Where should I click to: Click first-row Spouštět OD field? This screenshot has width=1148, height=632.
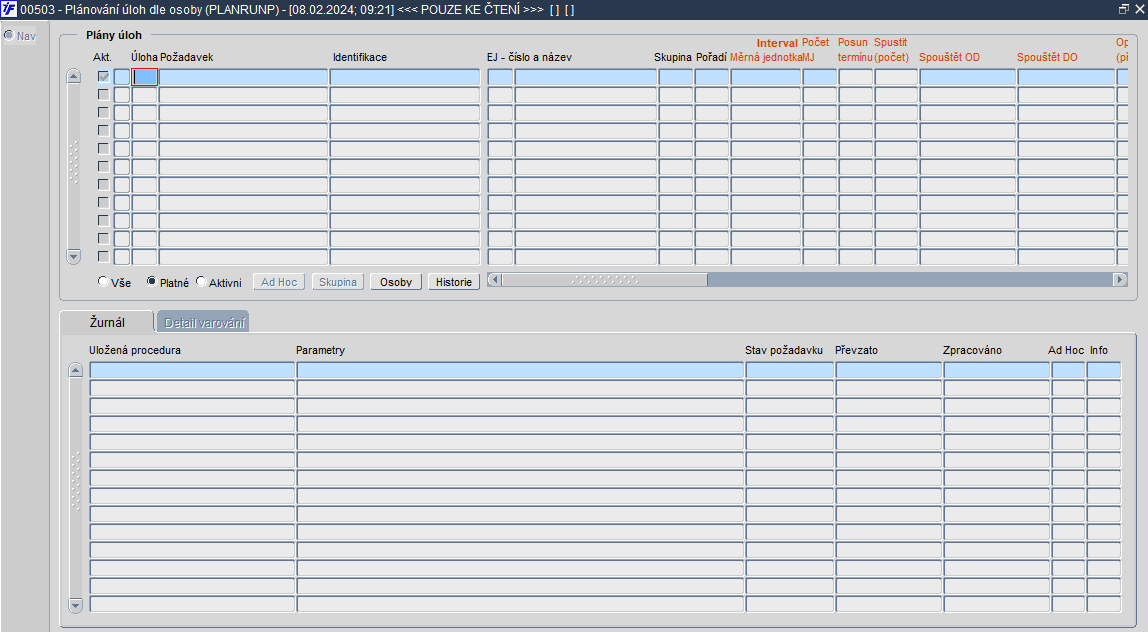967,77
